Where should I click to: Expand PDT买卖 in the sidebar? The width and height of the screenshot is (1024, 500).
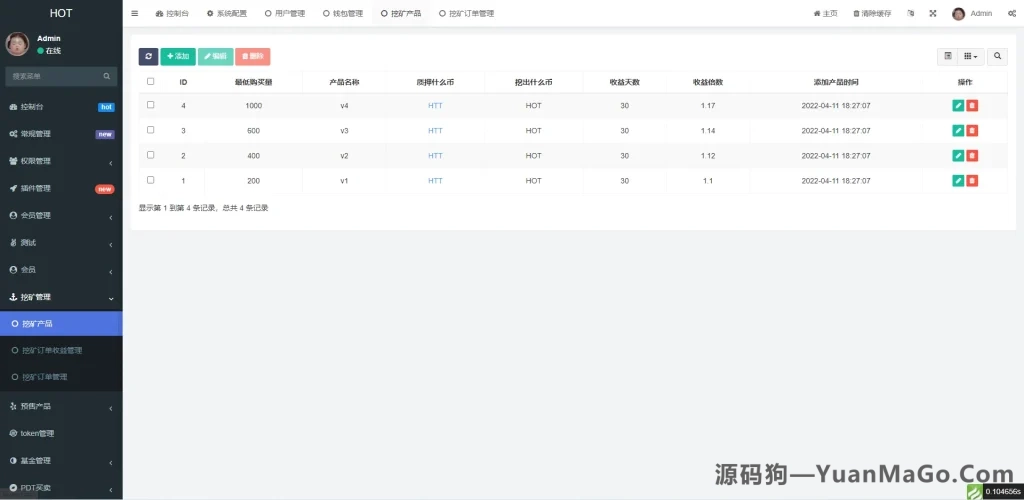click(61, 488)
